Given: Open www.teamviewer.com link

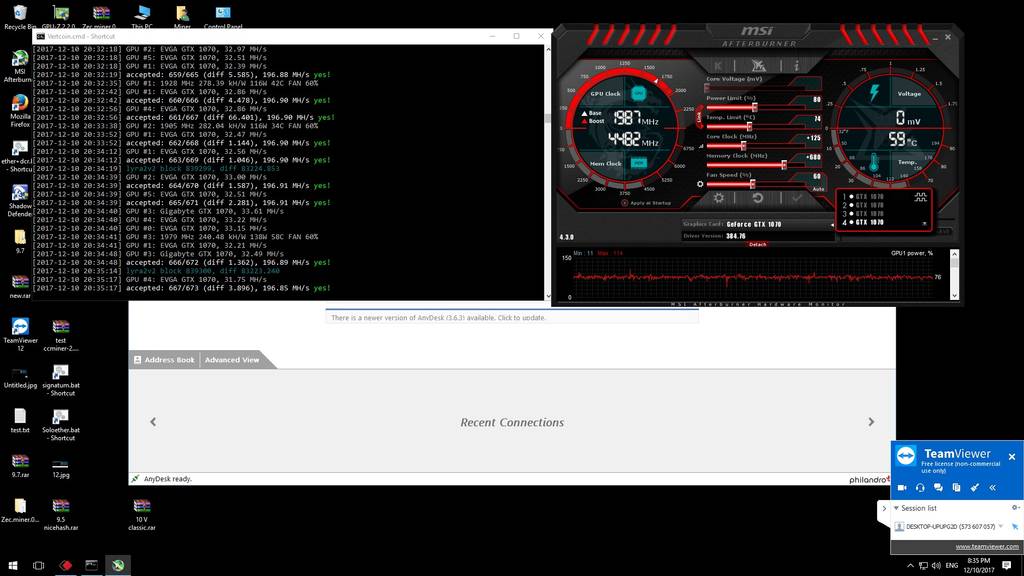Looking at the screenshot, I should pos(987,547).
